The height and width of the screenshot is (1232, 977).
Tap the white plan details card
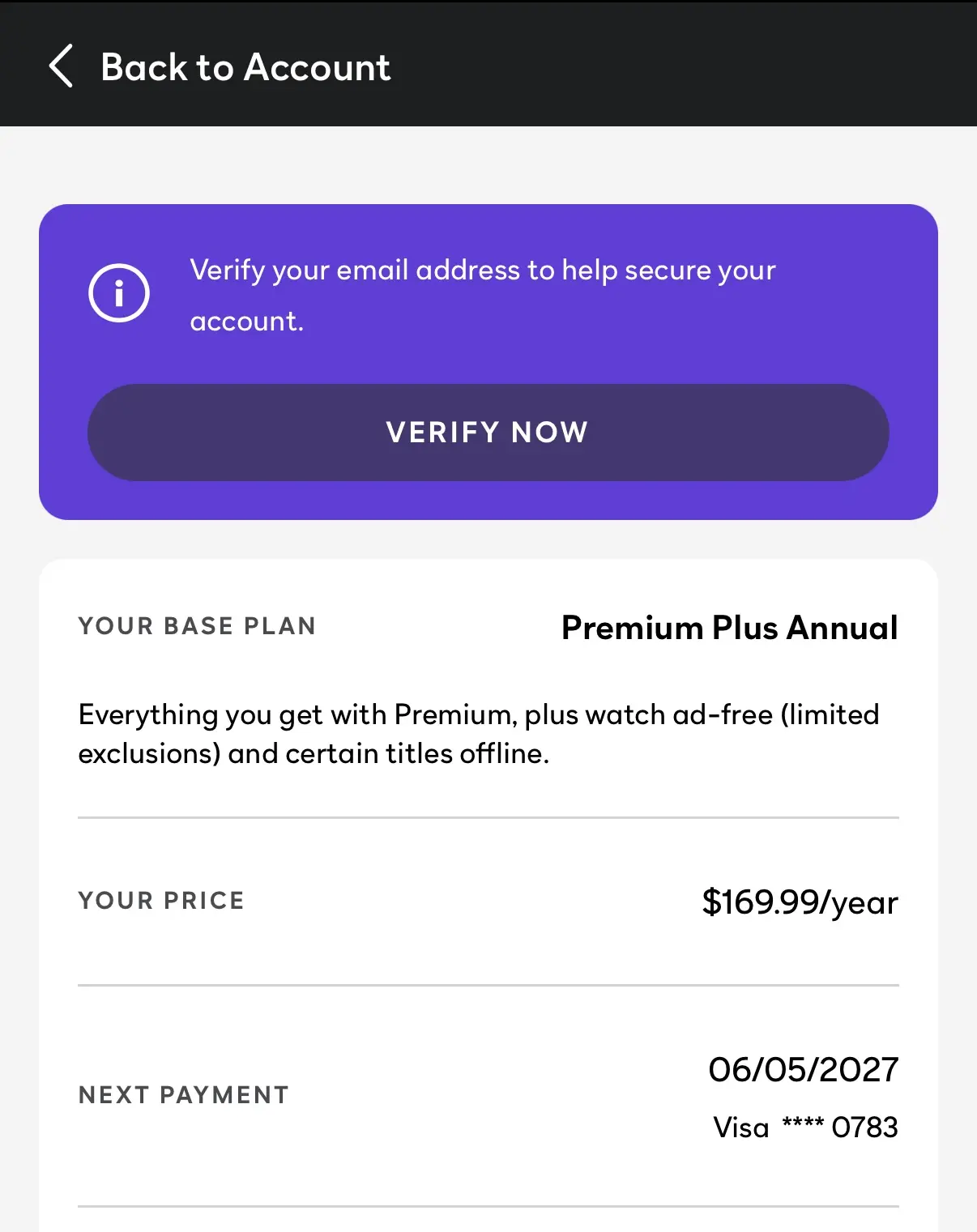488,896
